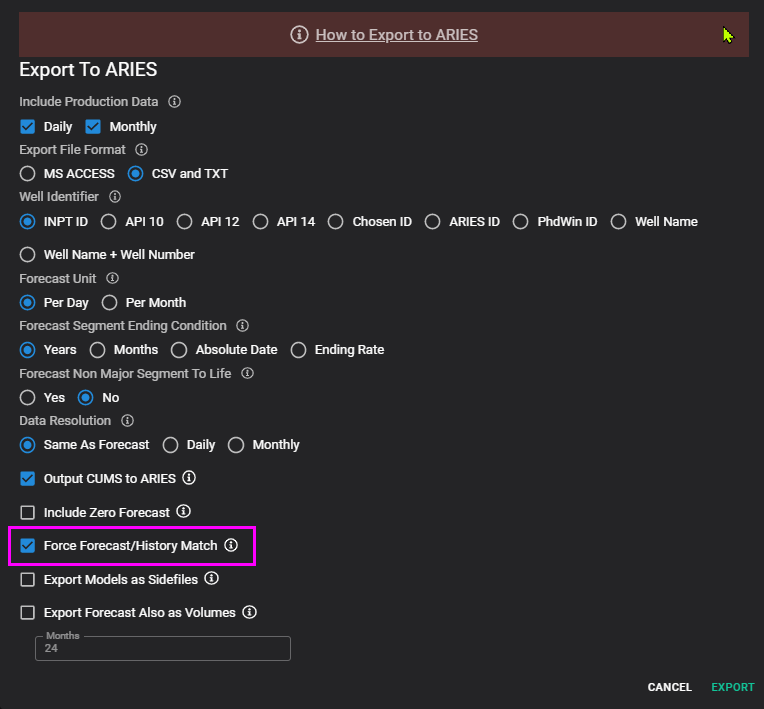Click info icon next to Forecast Unit
The height and width of the screenshot is (709, 764).
[x=112, y=278]
